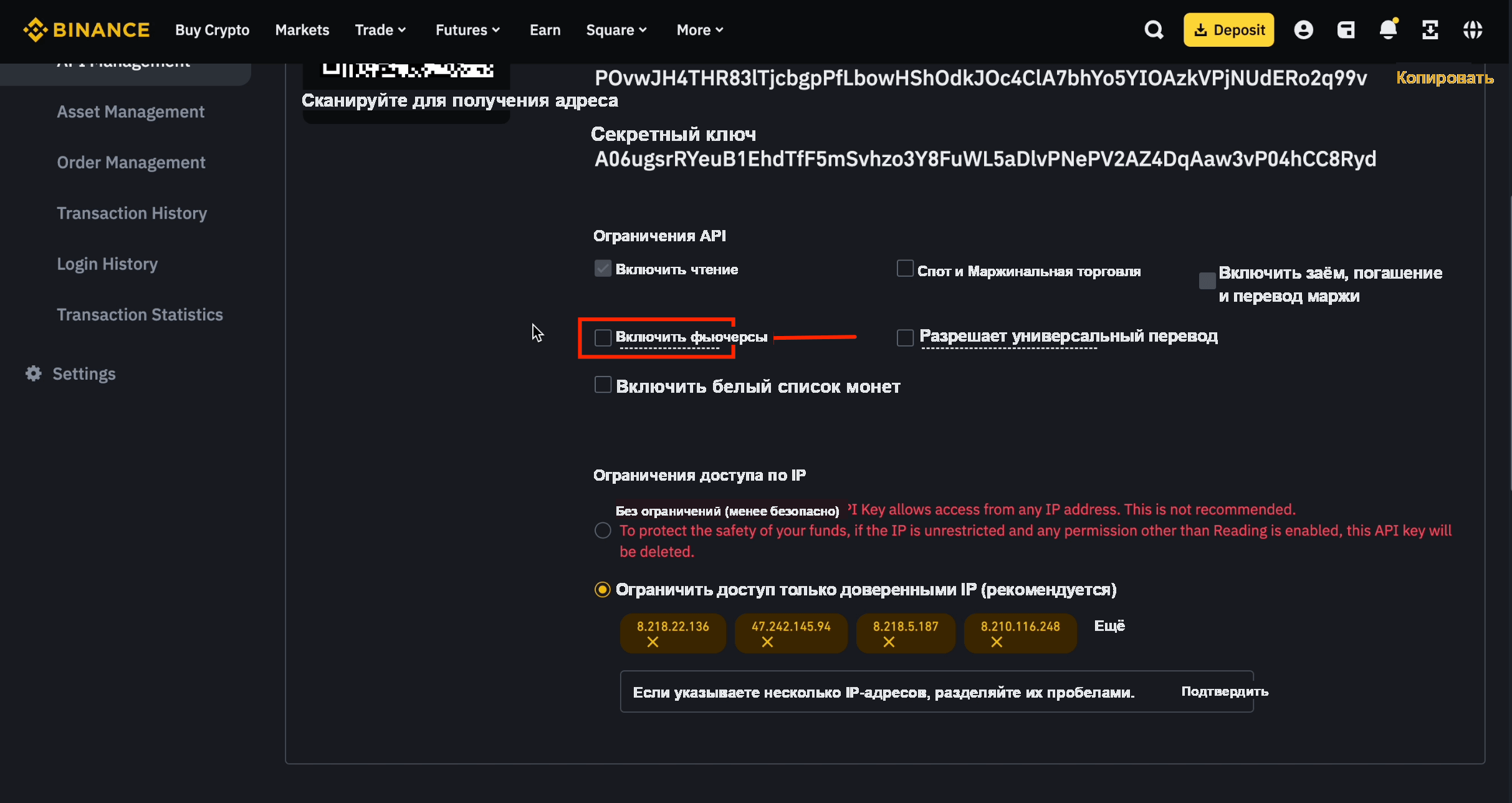This screenshot has height=803, width=1512.
Task: Open the language globe icon
Action: (1473, 30)
